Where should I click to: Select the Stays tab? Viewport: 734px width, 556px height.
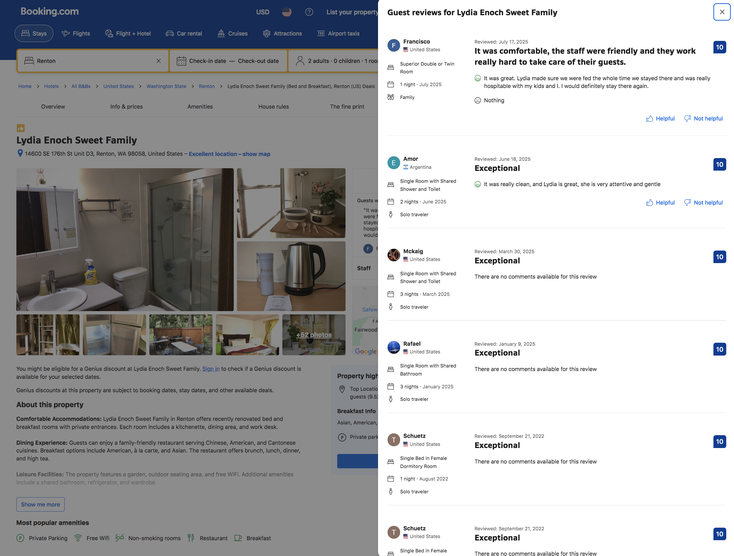coord(34,33)
